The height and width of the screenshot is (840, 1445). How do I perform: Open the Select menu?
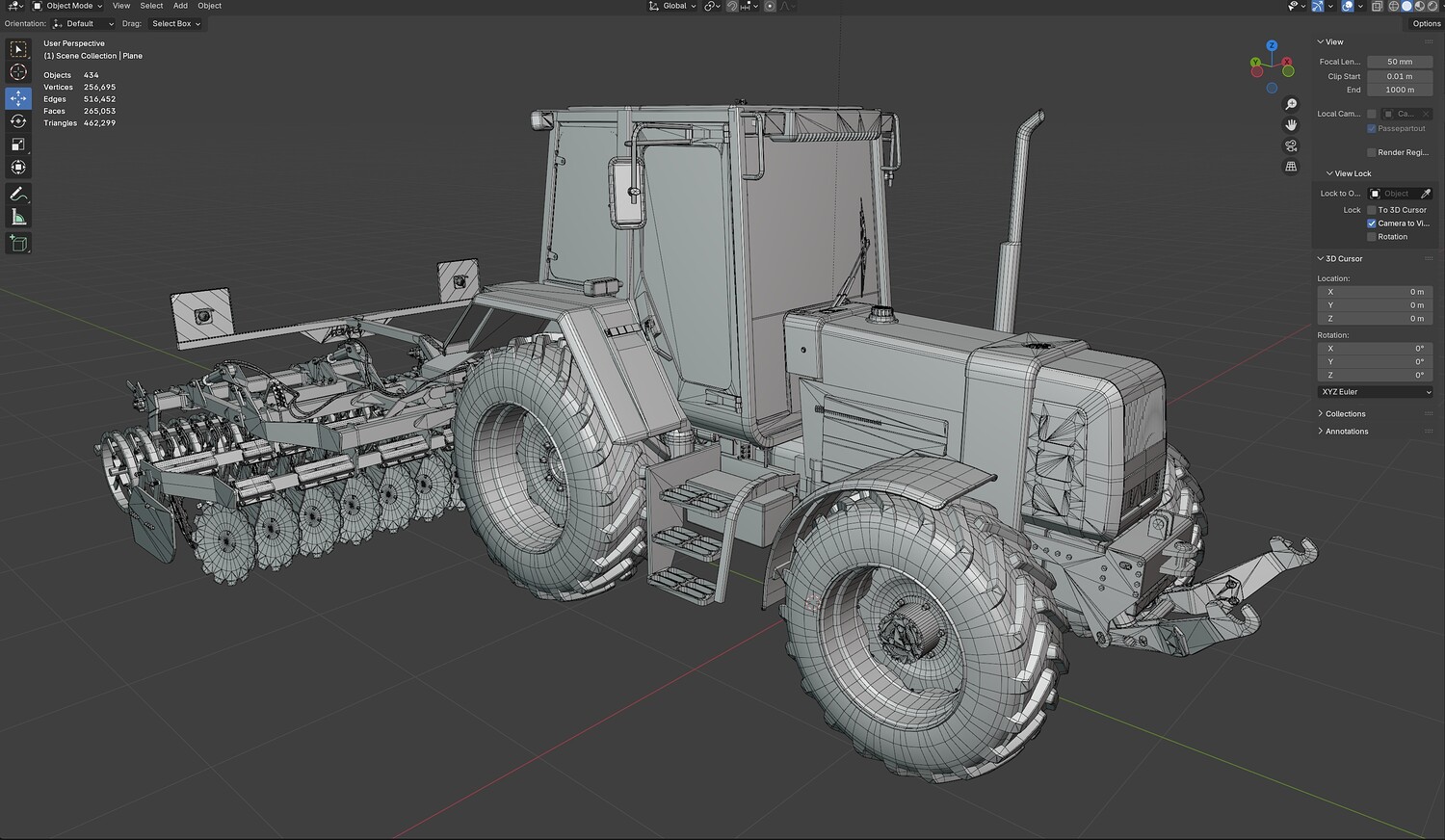[151, 6]
